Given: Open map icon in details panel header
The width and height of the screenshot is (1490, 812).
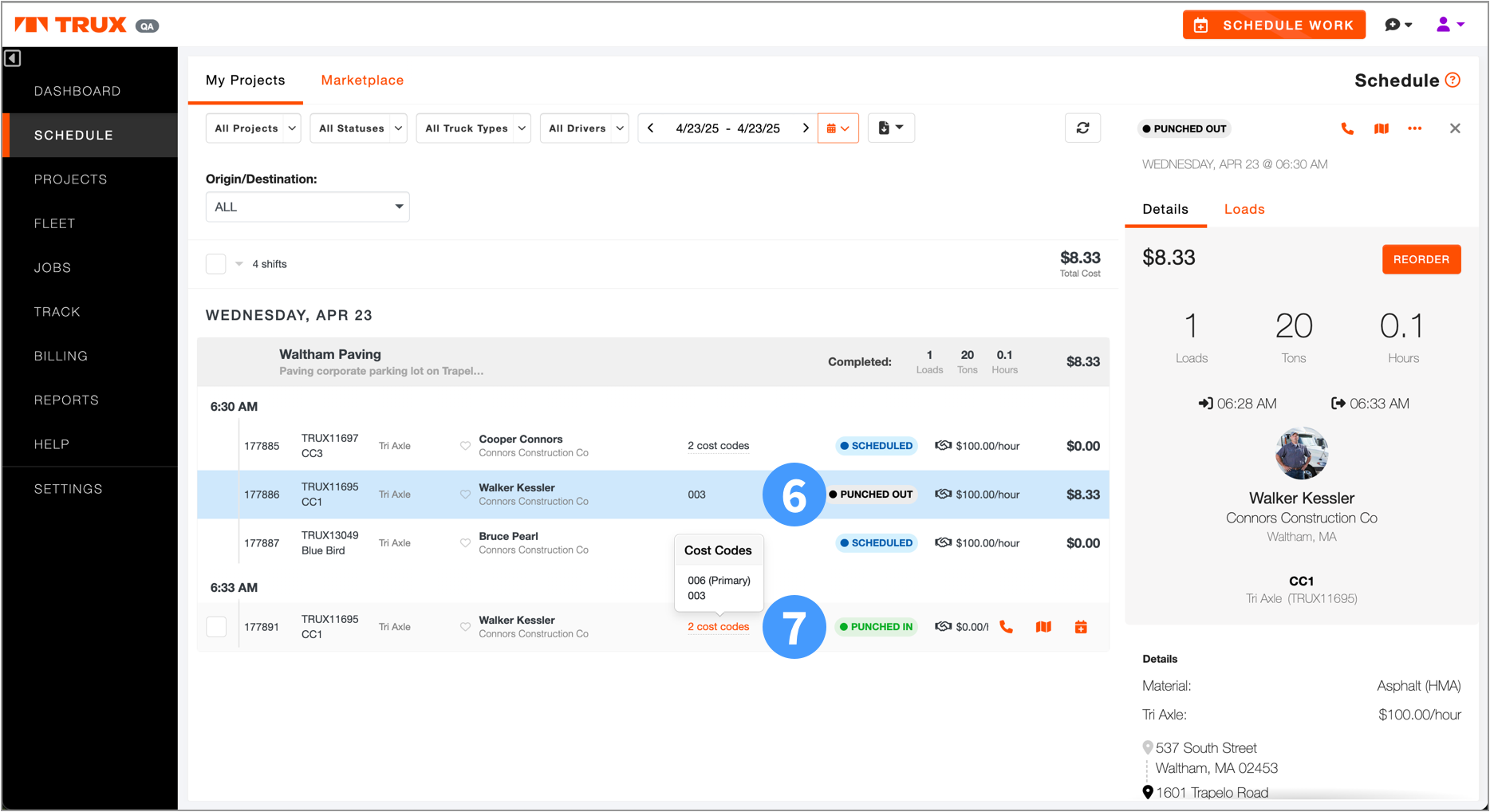Looking at the screenshot, I should [x=1382, y=128].
